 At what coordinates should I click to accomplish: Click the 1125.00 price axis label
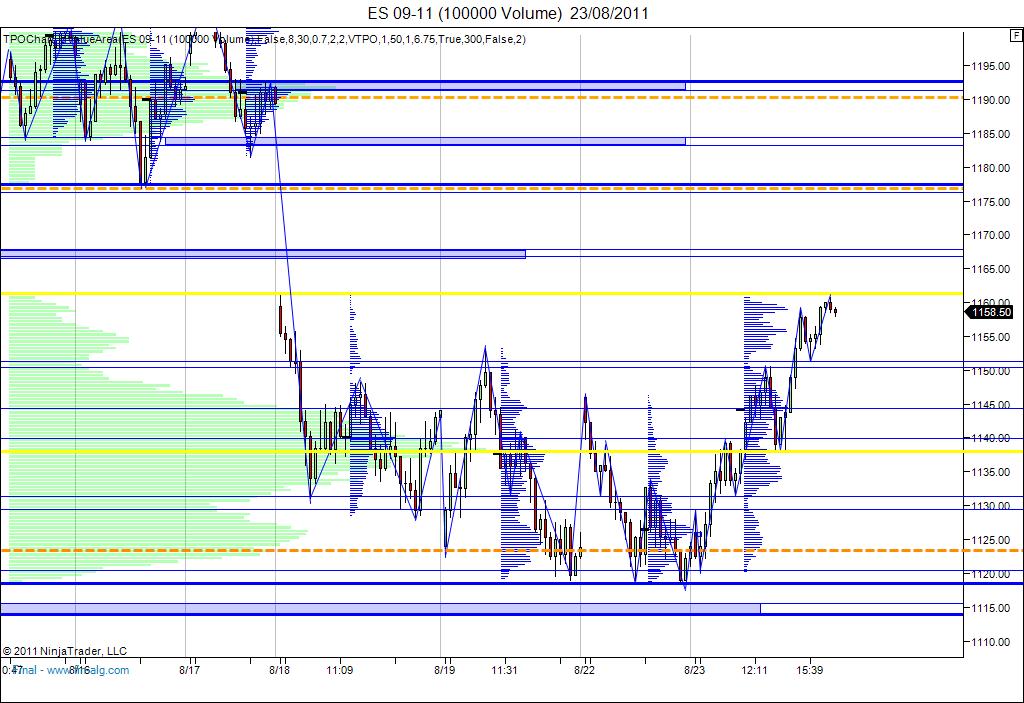(x=991, y=540)
